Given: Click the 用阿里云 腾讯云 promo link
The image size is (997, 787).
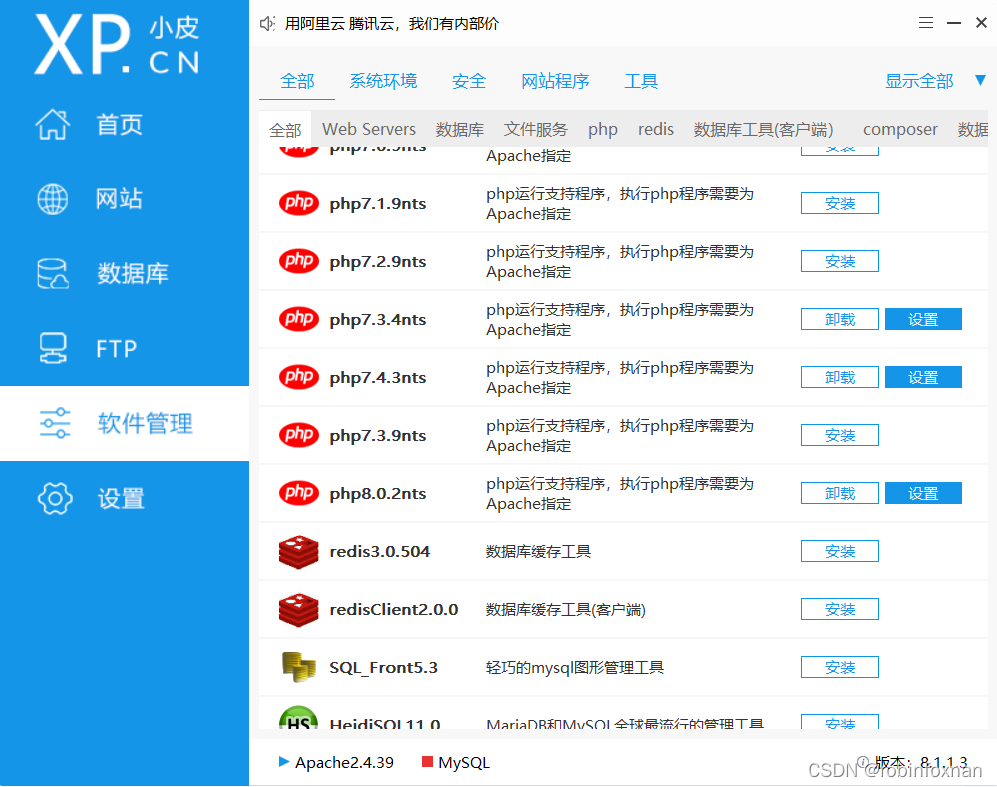Looking at the screenshot, I should [392, 24].
